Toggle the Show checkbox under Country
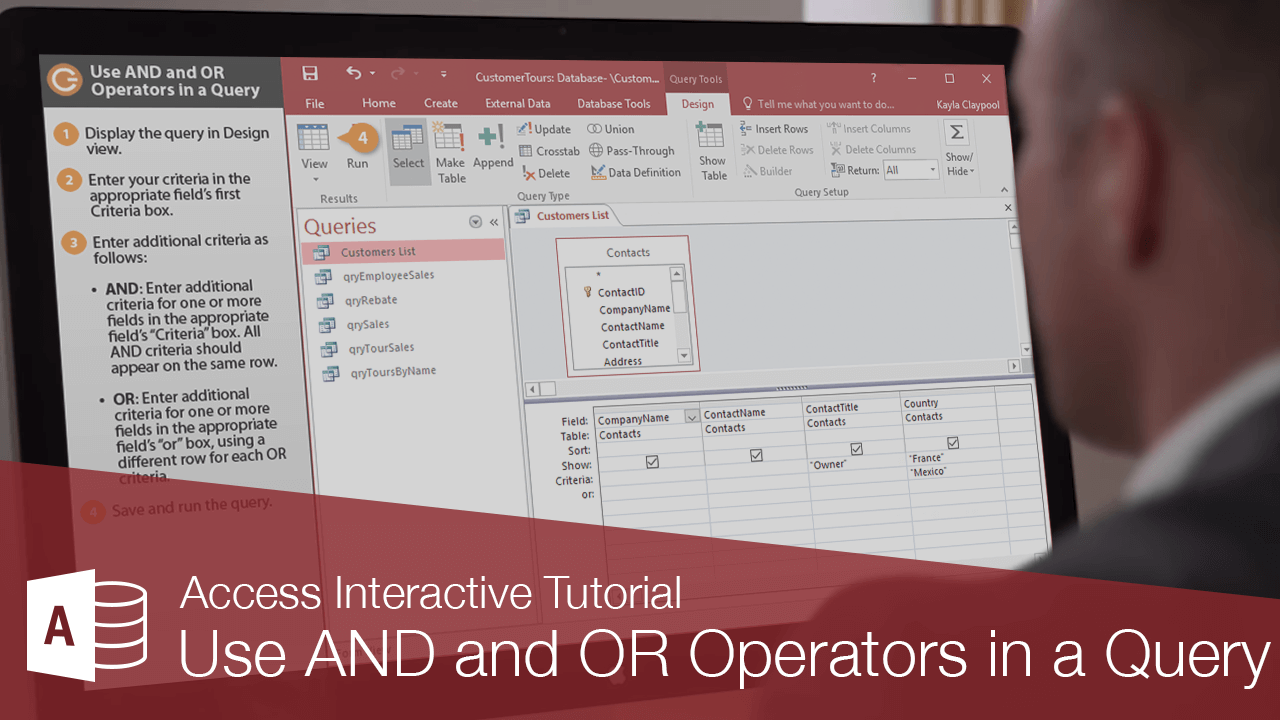The image size is (1280, 720). (953, 442)
